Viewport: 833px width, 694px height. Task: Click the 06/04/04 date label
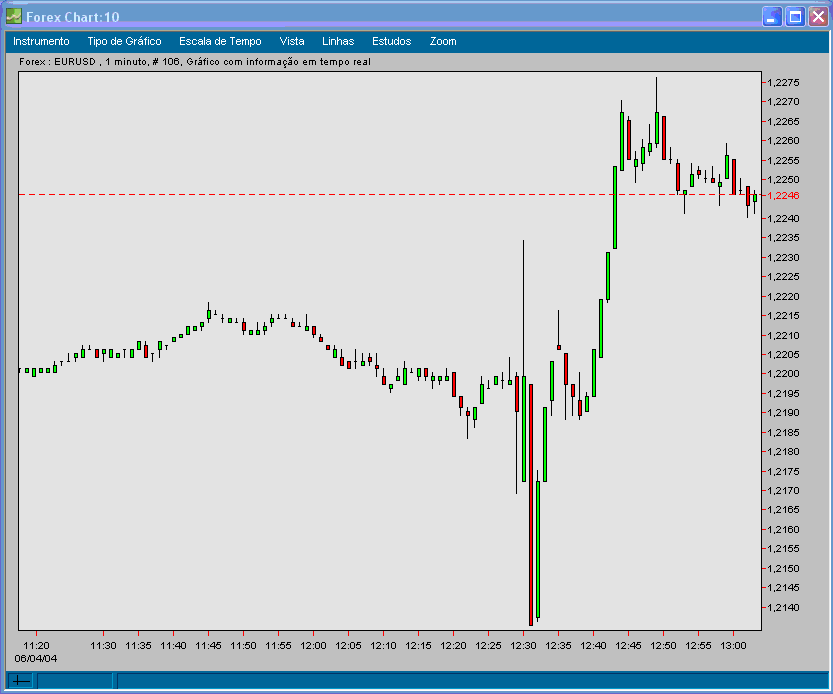[37, 659]
